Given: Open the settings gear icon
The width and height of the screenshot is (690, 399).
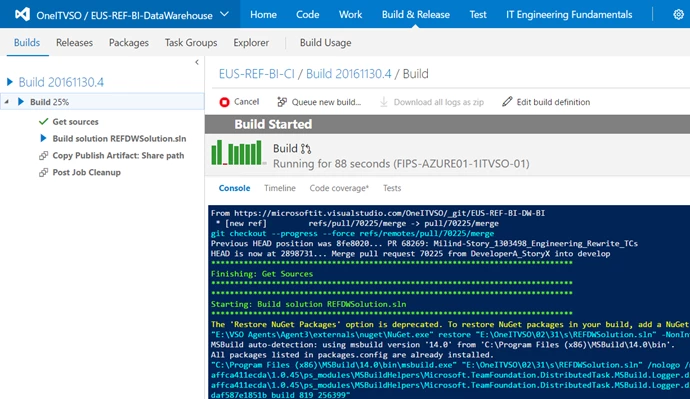Looking at the screenshot, I should pos(678,15).
